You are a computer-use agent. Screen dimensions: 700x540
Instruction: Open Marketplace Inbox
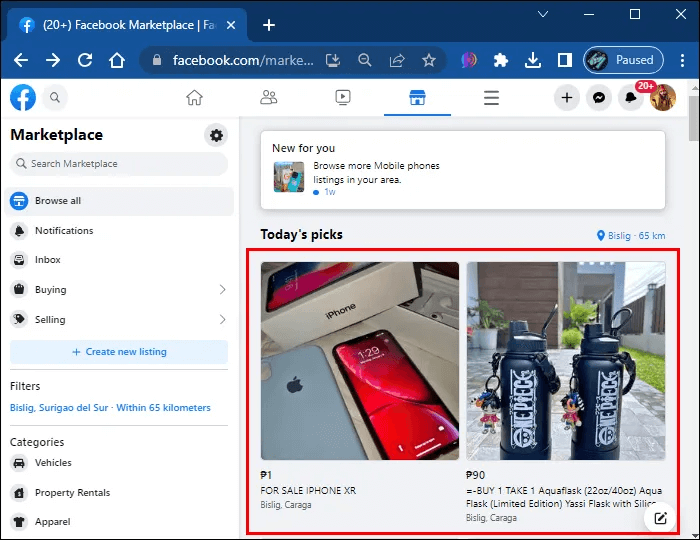pos(119,260)
